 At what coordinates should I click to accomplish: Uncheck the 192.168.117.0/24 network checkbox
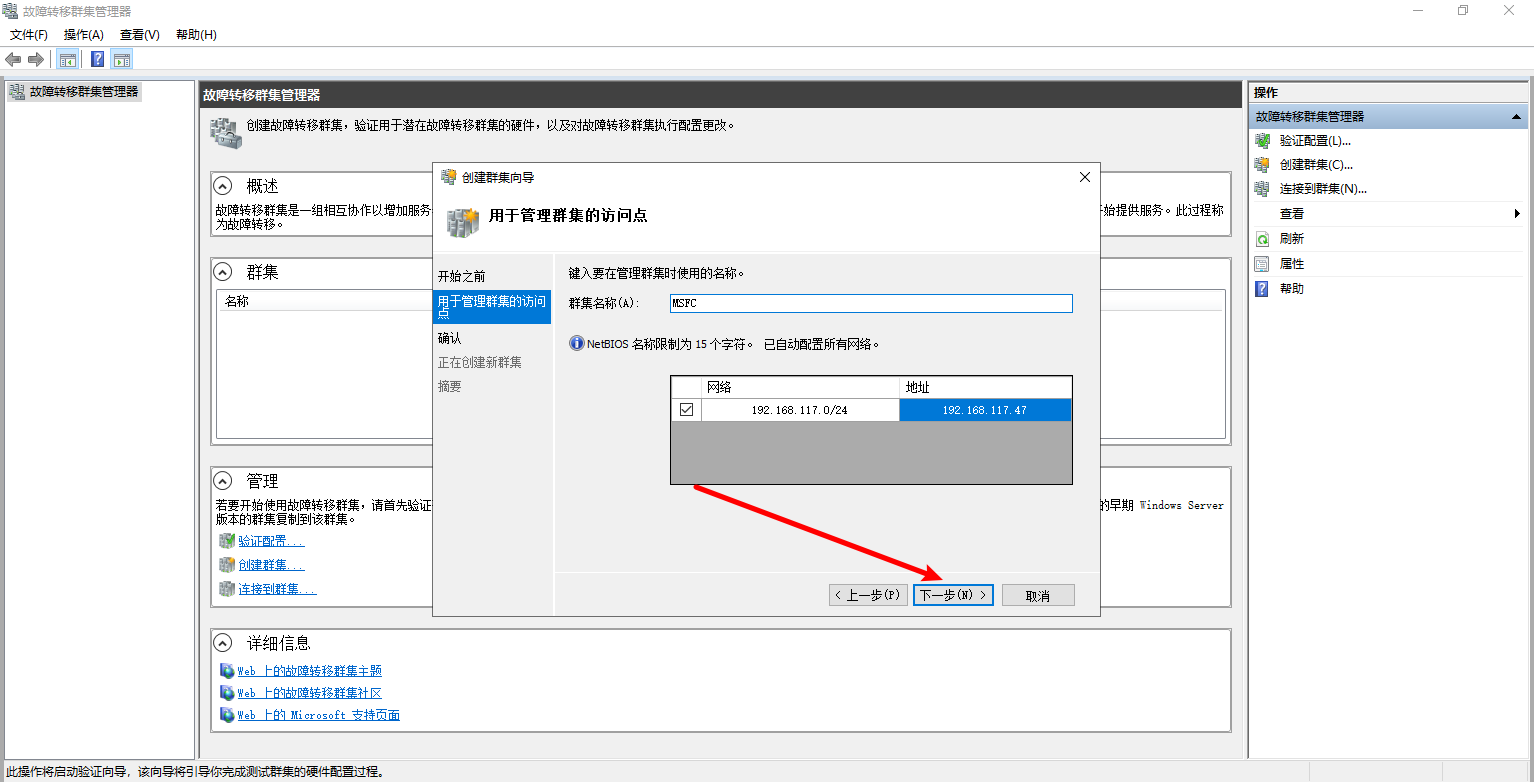[686, 410]
